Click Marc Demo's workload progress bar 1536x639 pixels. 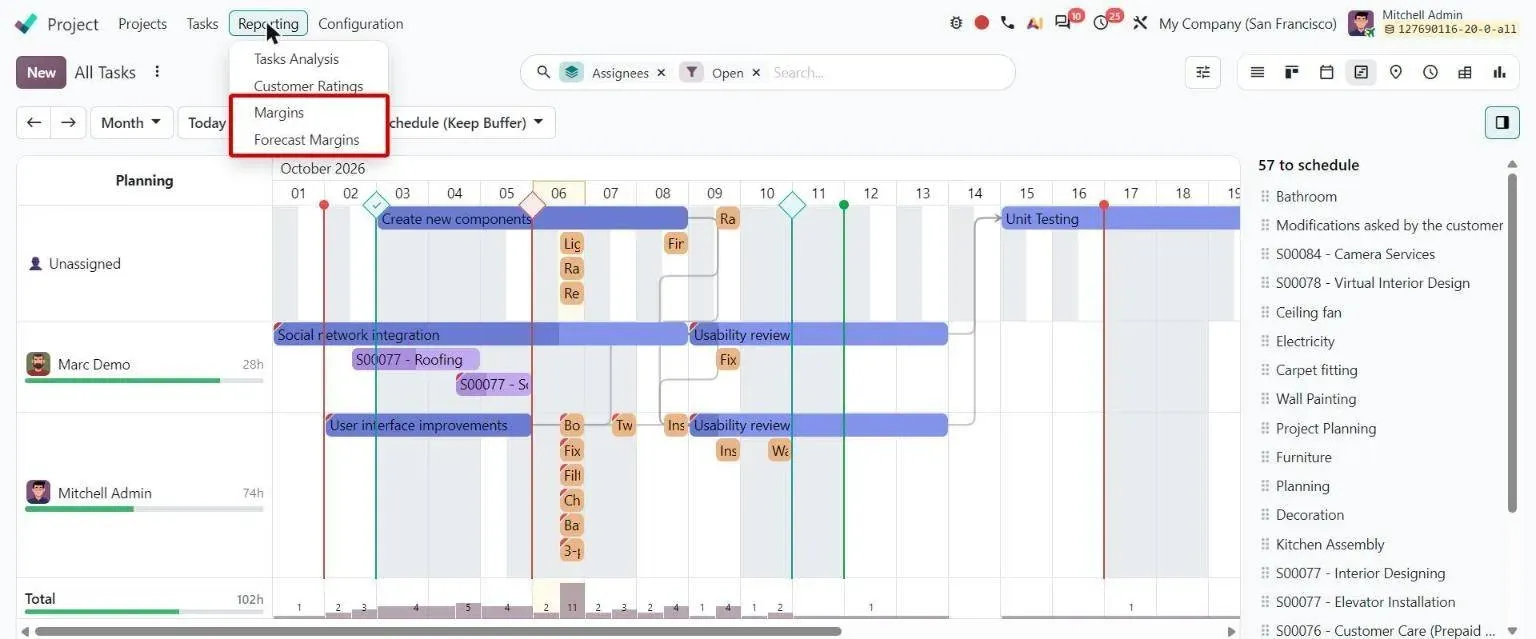pyautogui.click(x=144, y=381)
